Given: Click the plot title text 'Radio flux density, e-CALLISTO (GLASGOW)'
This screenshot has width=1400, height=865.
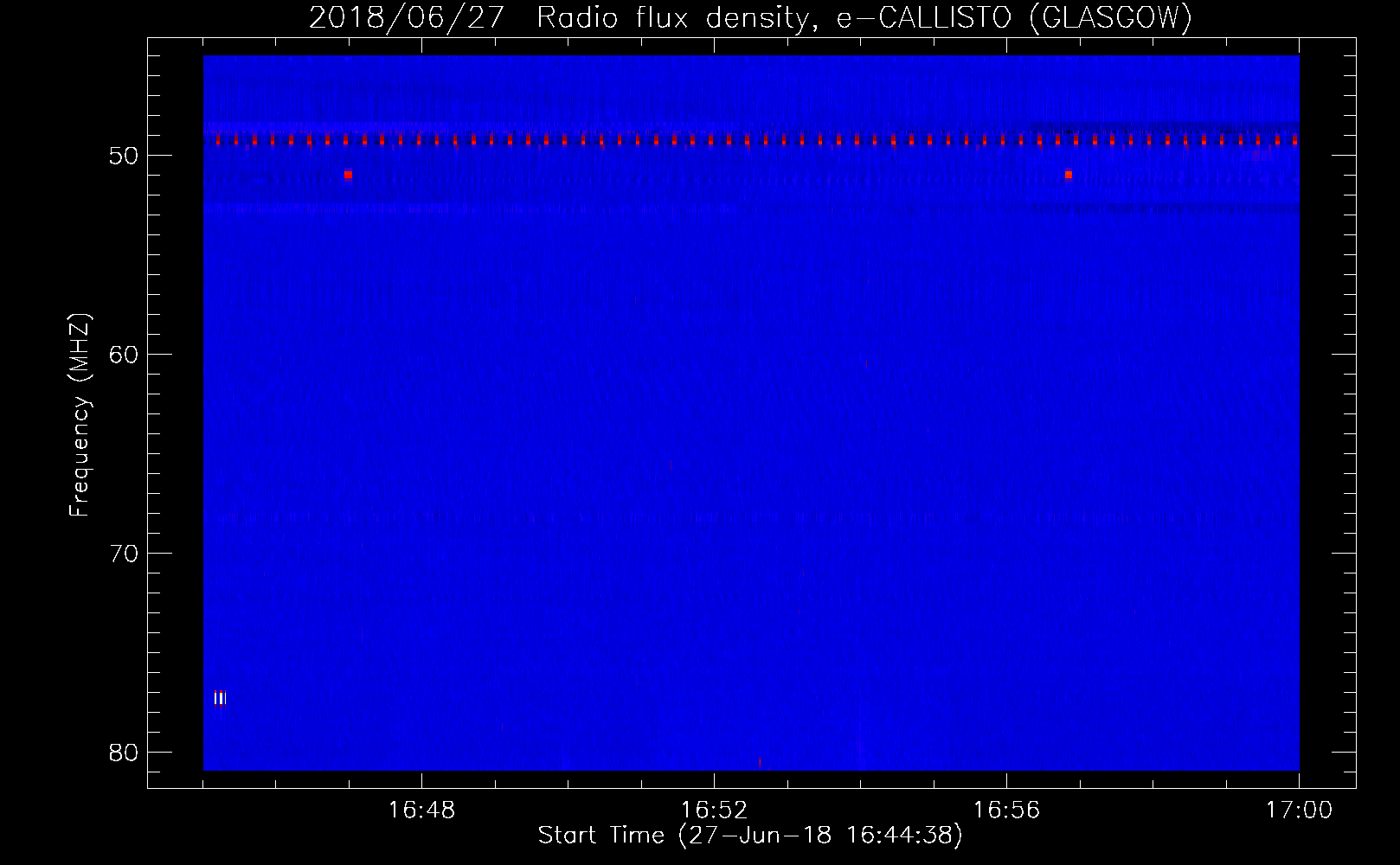Looking at the screenshot, I should click(864, 17).
